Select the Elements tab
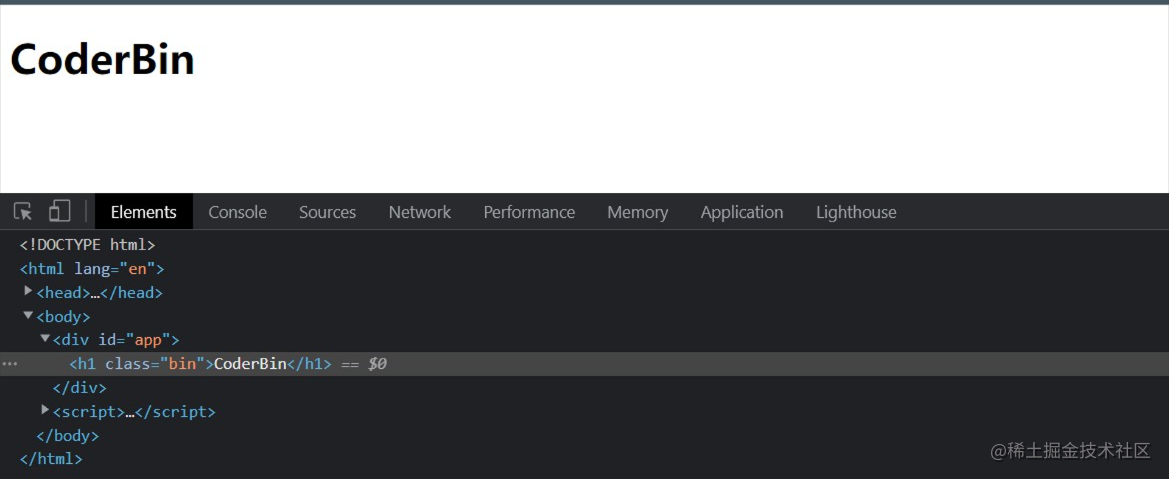The width and height of the screenshot is (1169, 479). coord(143,212)
